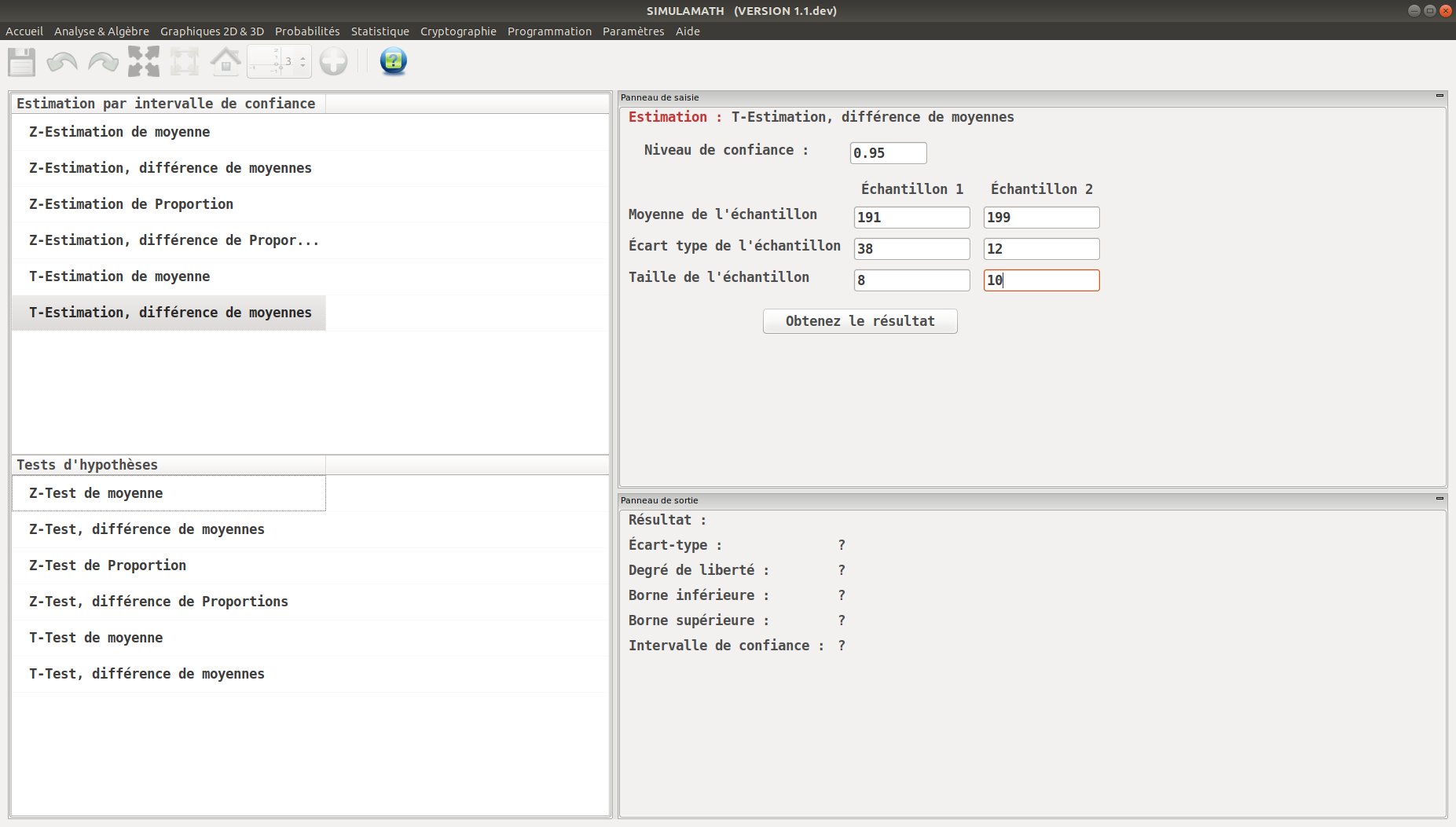This screenshot has height=827, width=1456.
Task: Open the Probabilités menu
Action: tap(307, 31)
